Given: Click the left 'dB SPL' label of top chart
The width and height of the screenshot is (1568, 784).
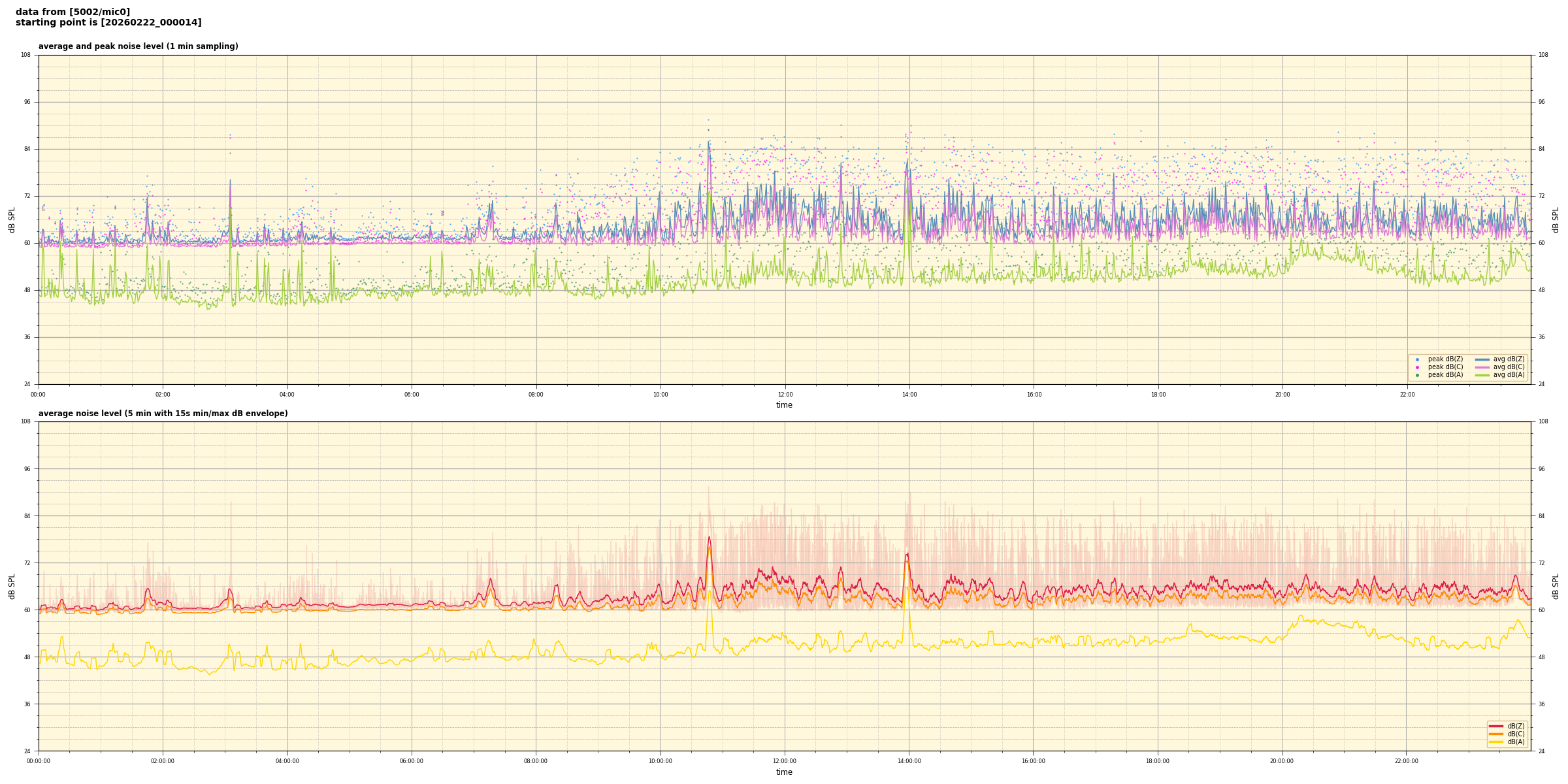Looking at the screenshot, I should click(x=12, y=220).
